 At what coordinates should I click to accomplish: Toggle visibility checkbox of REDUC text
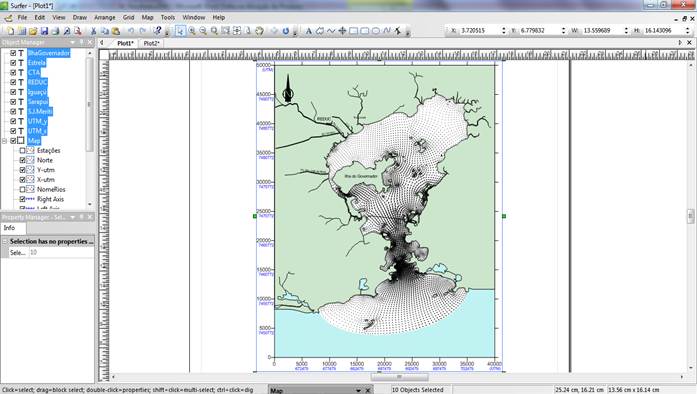[13, 82]
